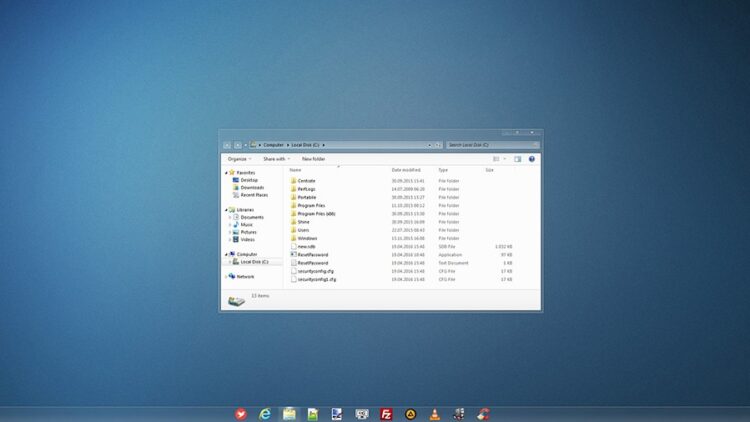Open the change view options dropdown
Image resolution: width=750 pixels, height=422 pixels.
pyautogui.click(x=505, y=159)
